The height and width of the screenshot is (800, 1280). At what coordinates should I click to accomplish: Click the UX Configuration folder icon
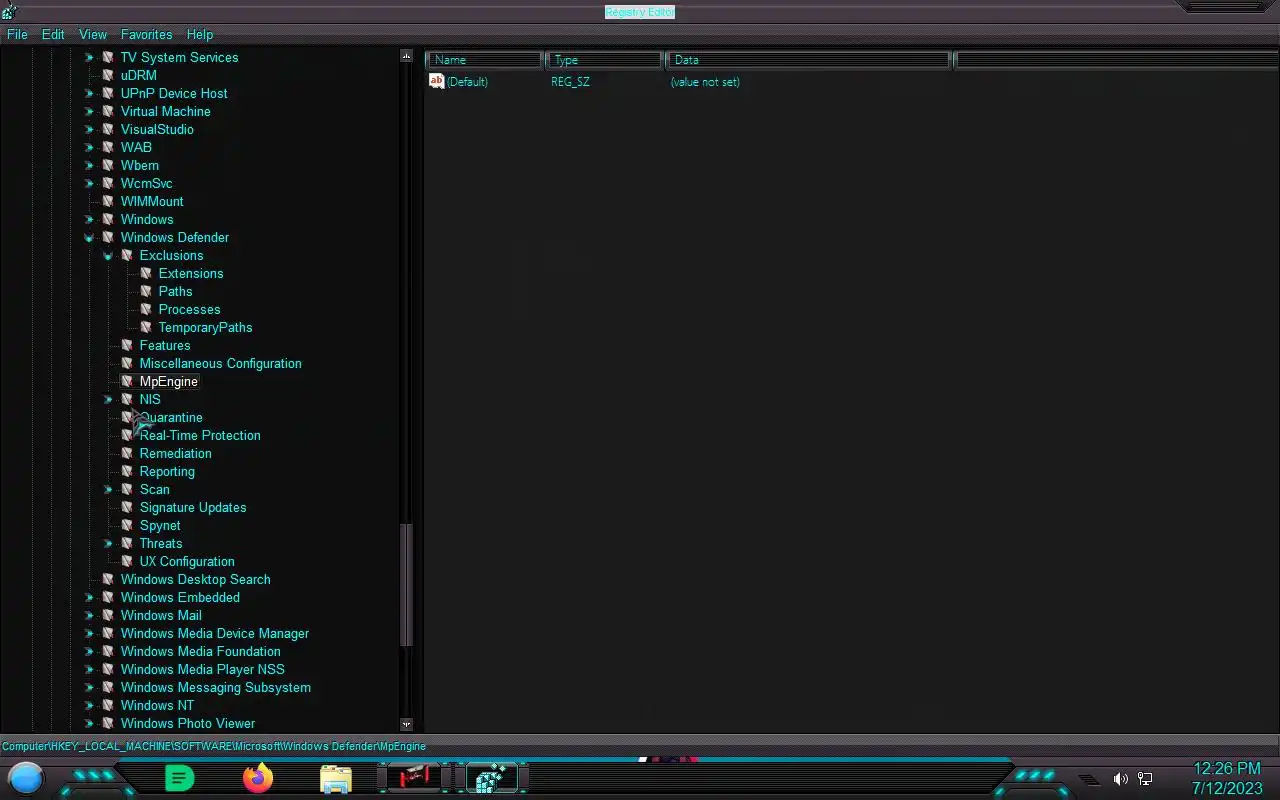[127, 561]
